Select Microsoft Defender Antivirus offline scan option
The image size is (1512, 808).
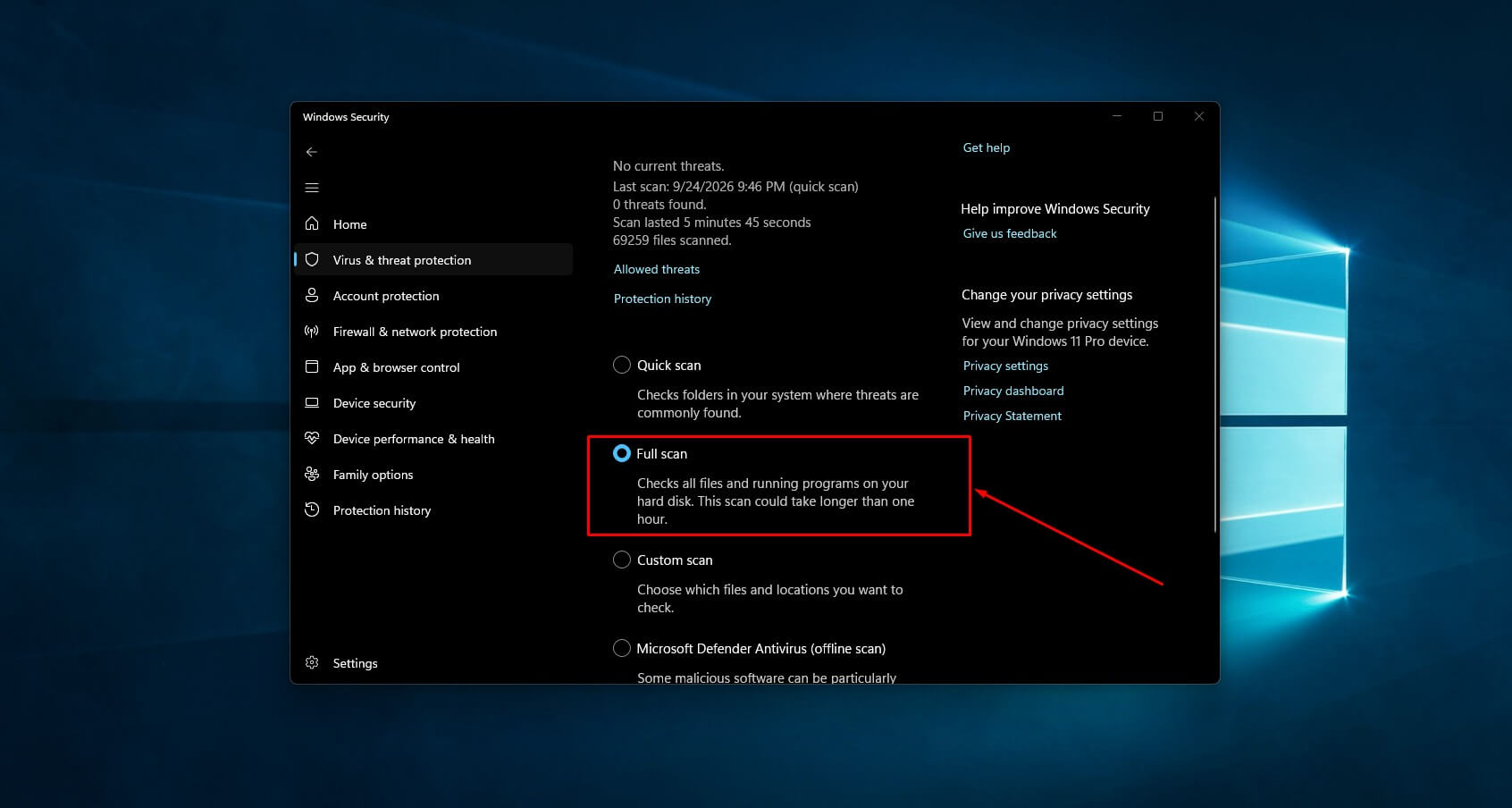tap(622, 648)
